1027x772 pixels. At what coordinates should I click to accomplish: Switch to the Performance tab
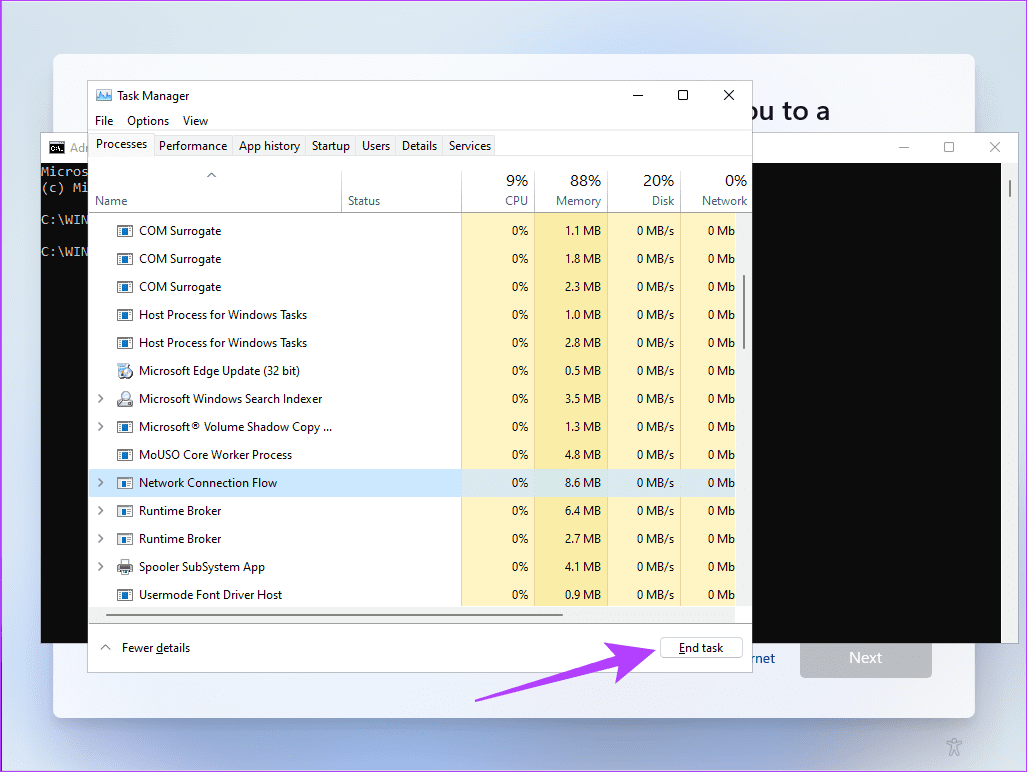coord(193,146)
